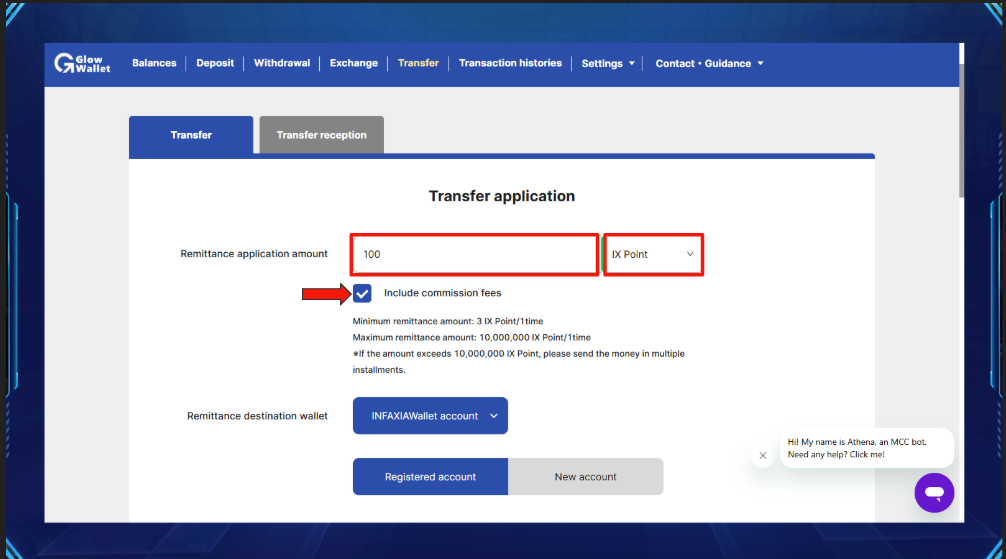Click the Remittance destination wallet label
Image resolution: width=1006 pixels, height=559 pixels.
(x=257, y=416)
